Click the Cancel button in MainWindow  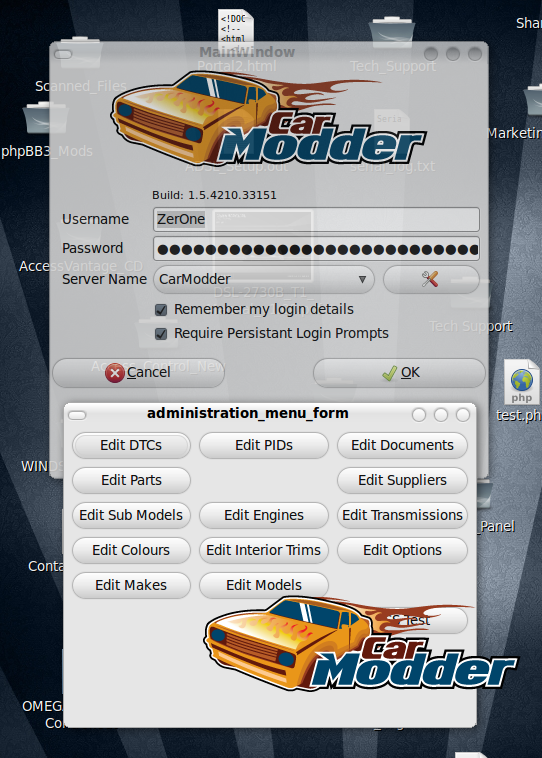(138, 373)
